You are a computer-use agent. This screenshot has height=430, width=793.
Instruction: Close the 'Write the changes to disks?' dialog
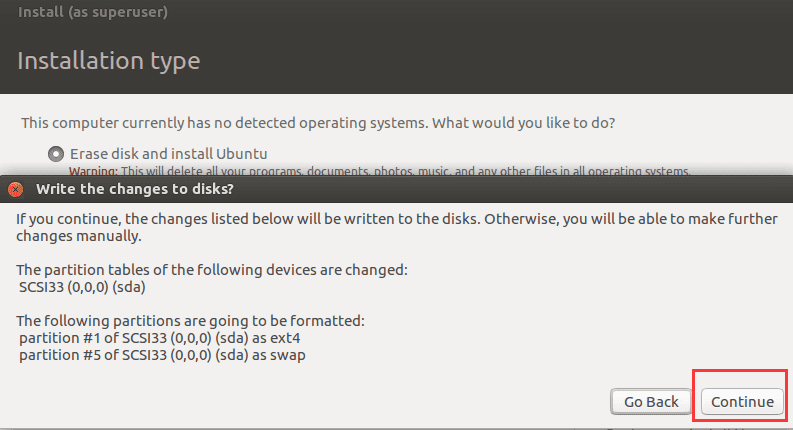(x=16, y=189)
